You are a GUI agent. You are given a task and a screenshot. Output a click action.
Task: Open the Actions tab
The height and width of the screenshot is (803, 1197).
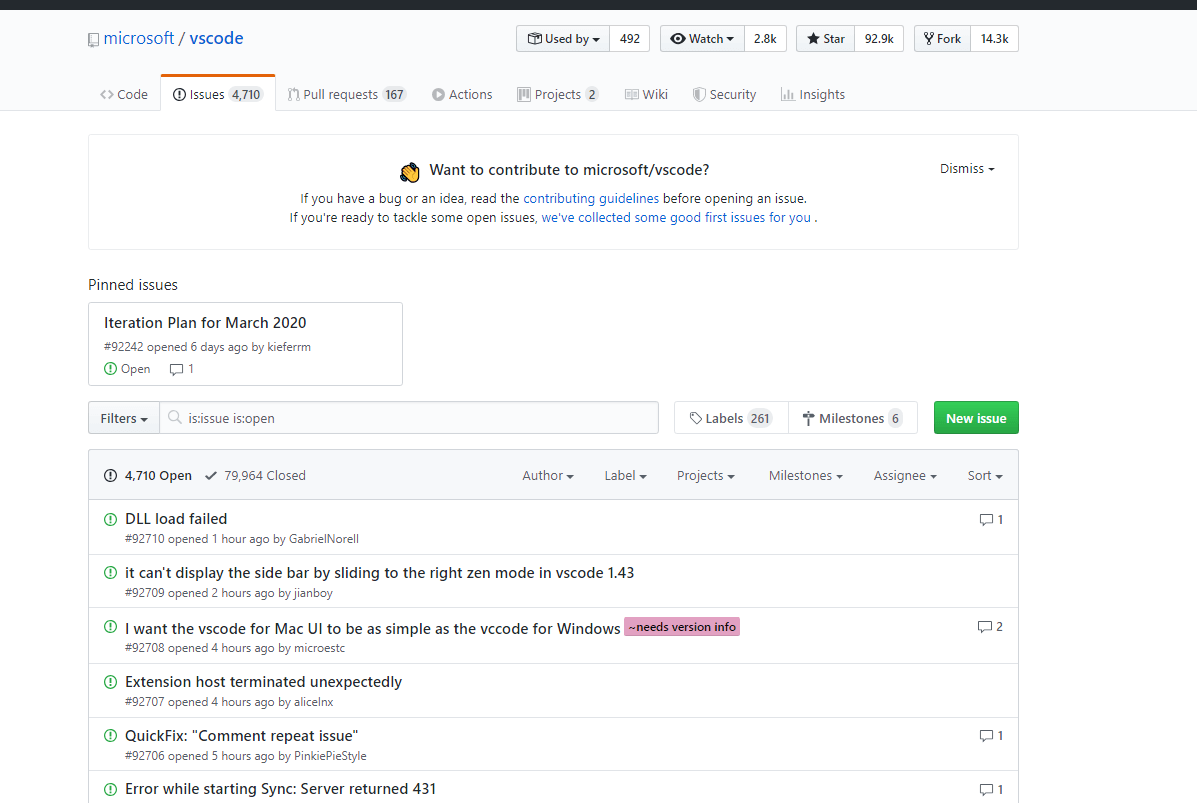coord(462,95)
